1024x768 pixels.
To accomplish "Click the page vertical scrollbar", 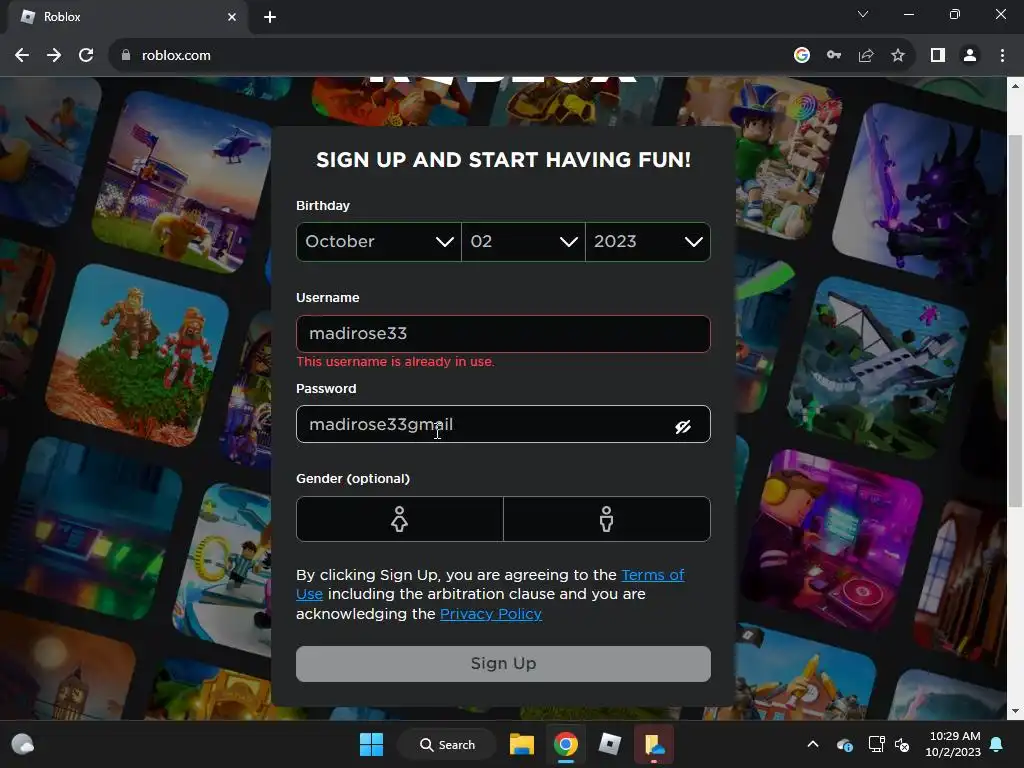I will tap(1015, 320).
